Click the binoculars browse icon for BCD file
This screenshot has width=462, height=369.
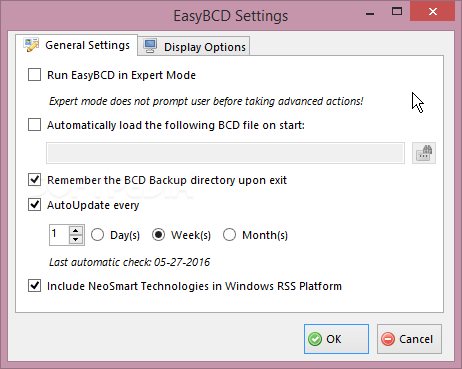[424, 153]
